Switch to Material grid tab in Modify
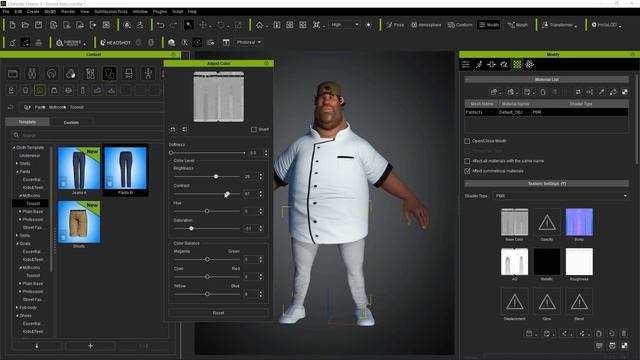640x360 pixels. pyautogui.click(x=517, y=64)
